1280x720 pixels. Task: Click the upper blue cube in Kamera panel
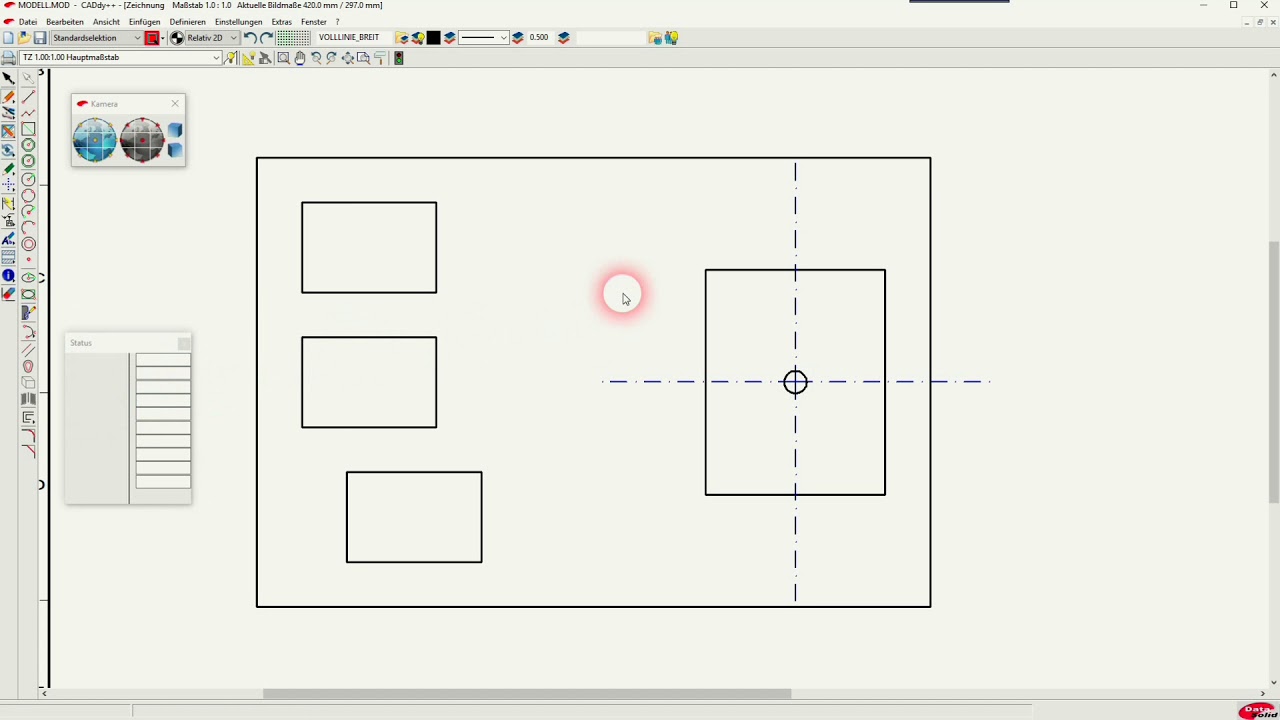click(175, 130)
